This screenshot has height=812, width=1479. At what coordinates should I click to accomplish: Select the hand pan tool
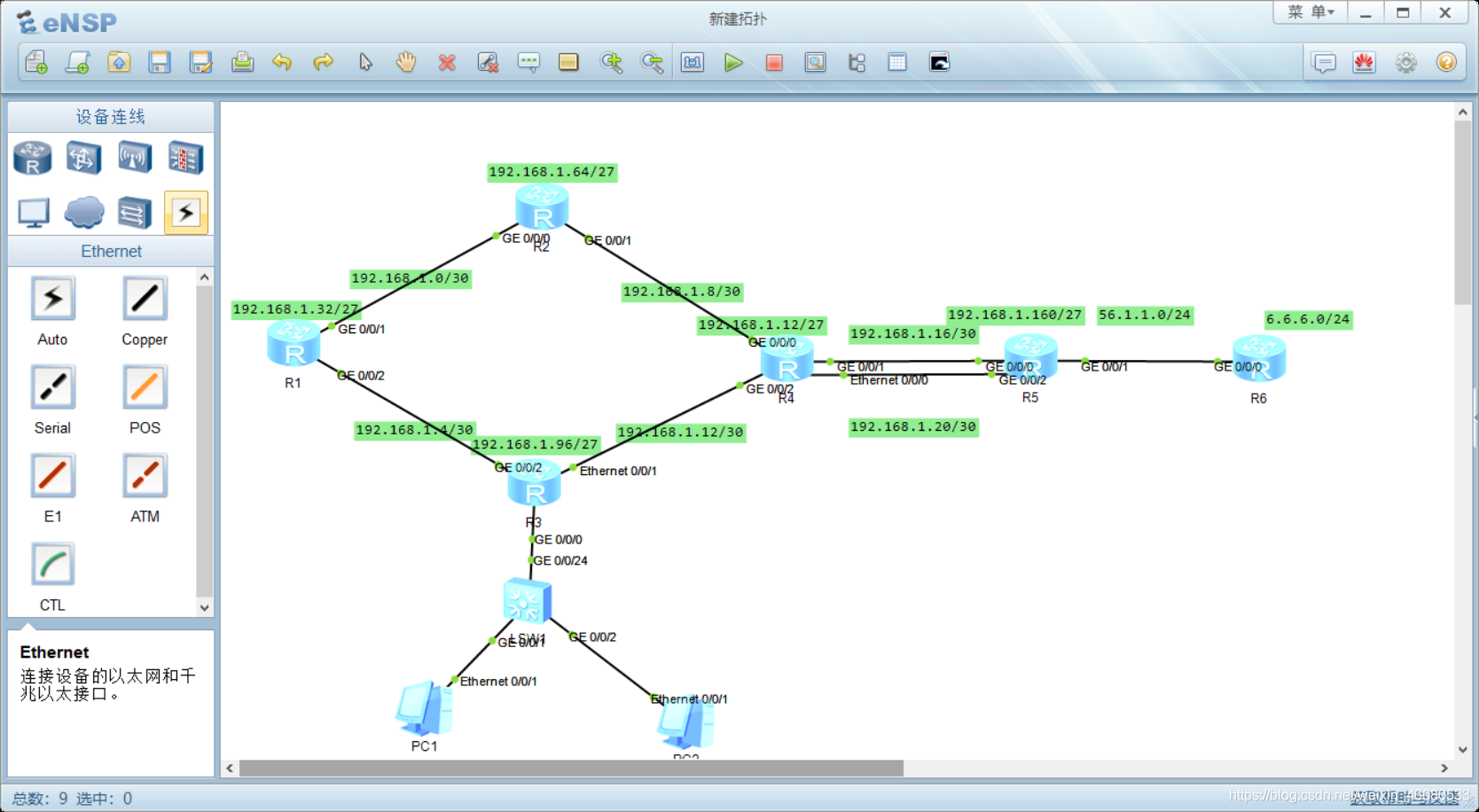tap(406, 62)
